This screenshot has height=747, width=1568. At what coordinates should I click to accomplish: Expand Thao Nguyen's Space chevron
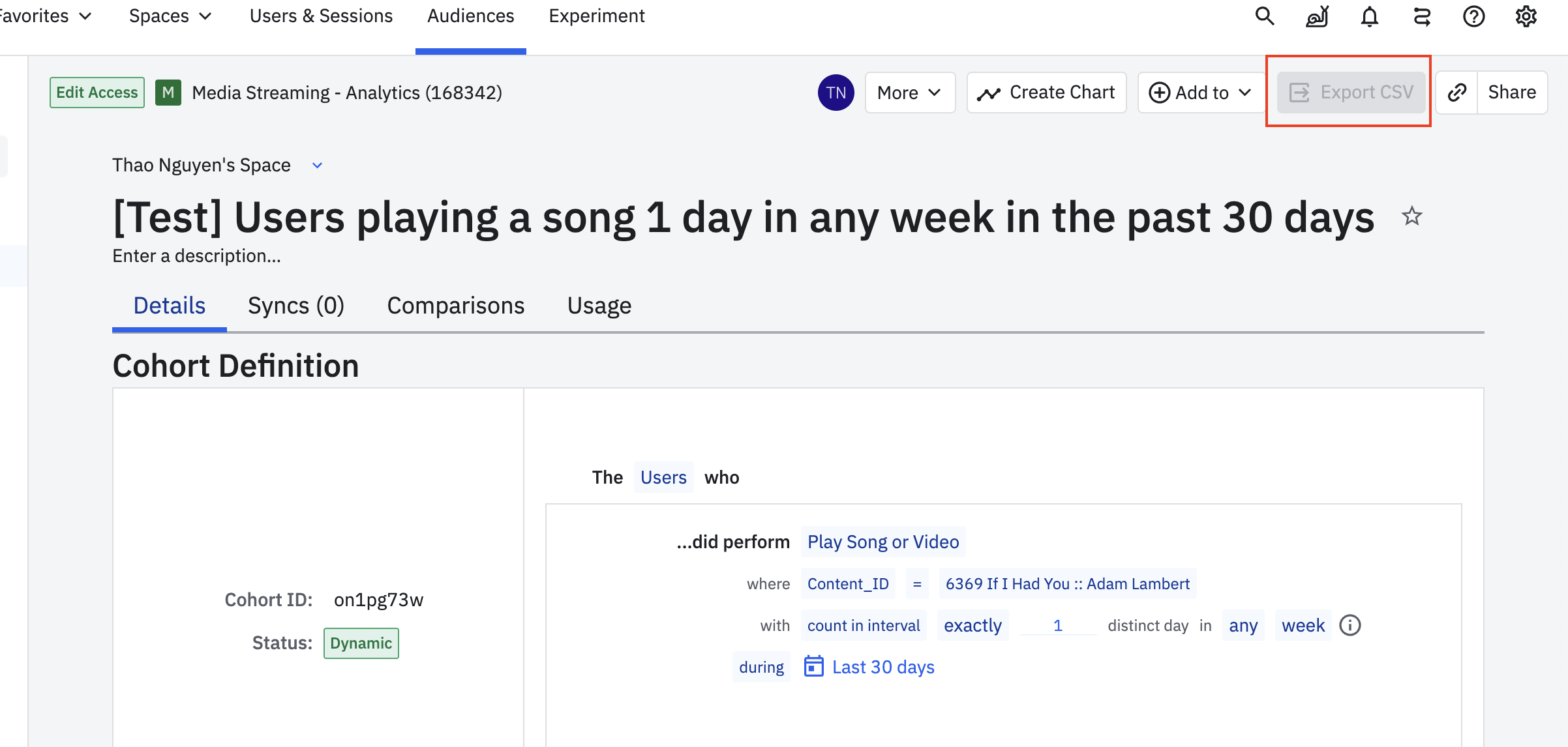tap(317, 166)
